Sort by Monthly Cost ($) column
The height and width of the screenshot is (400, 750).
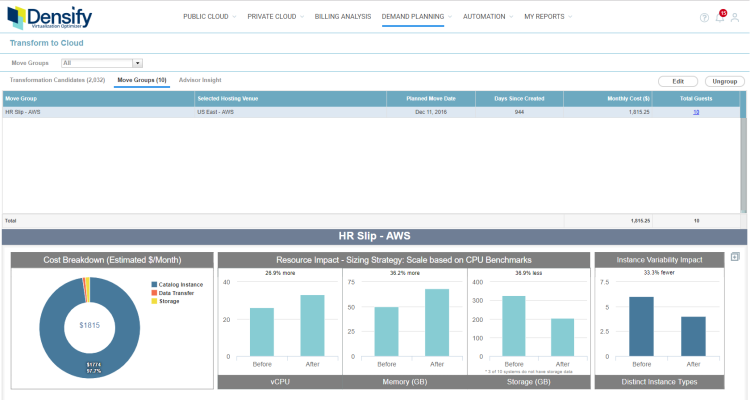pyautogui.click(x=608, y=99)
